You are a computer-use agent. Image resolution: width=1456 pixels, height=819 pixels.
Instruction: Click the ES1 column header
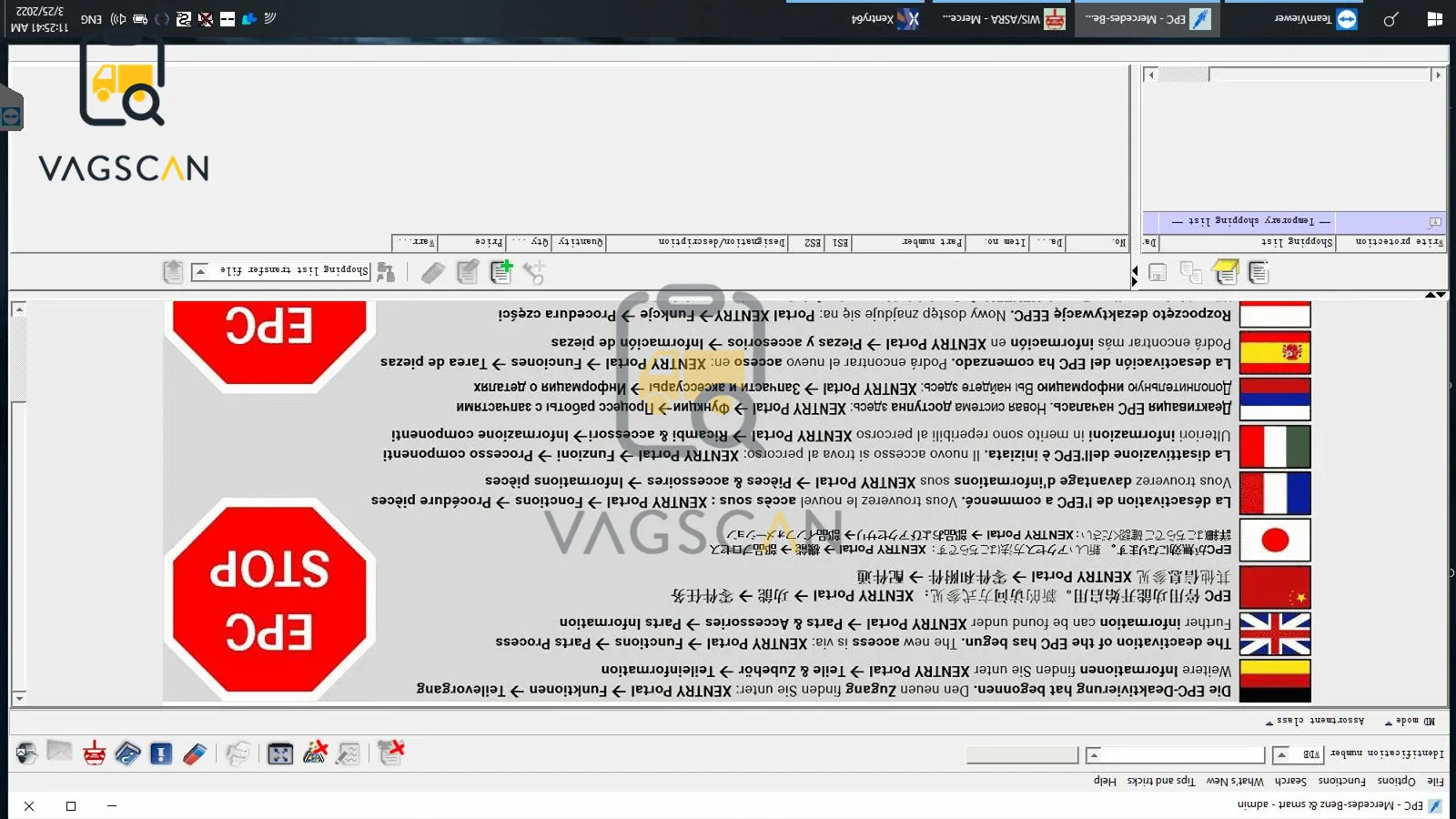[840, 242]
